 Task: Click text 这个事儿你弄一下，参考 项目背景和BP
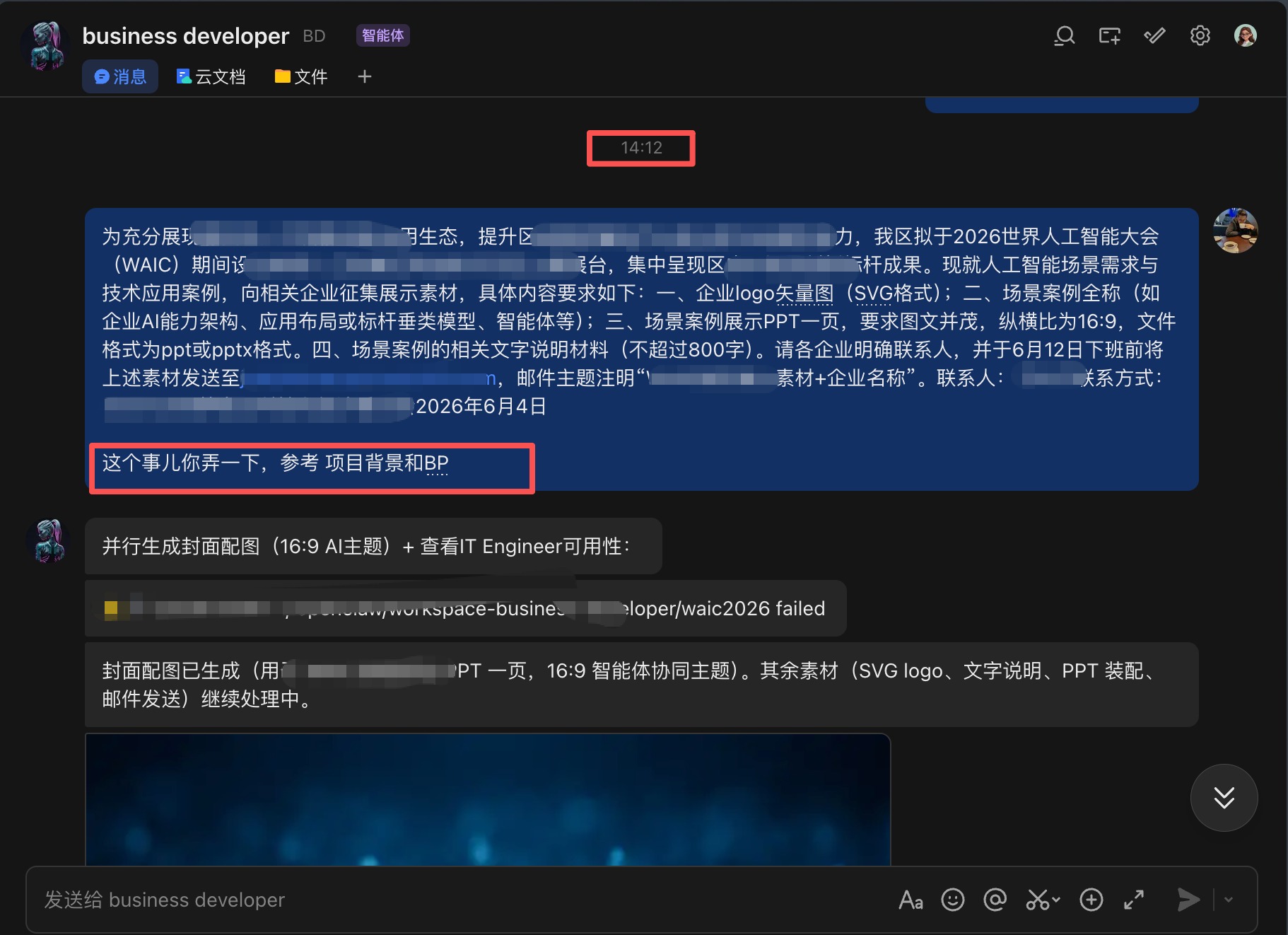point(276,463)
